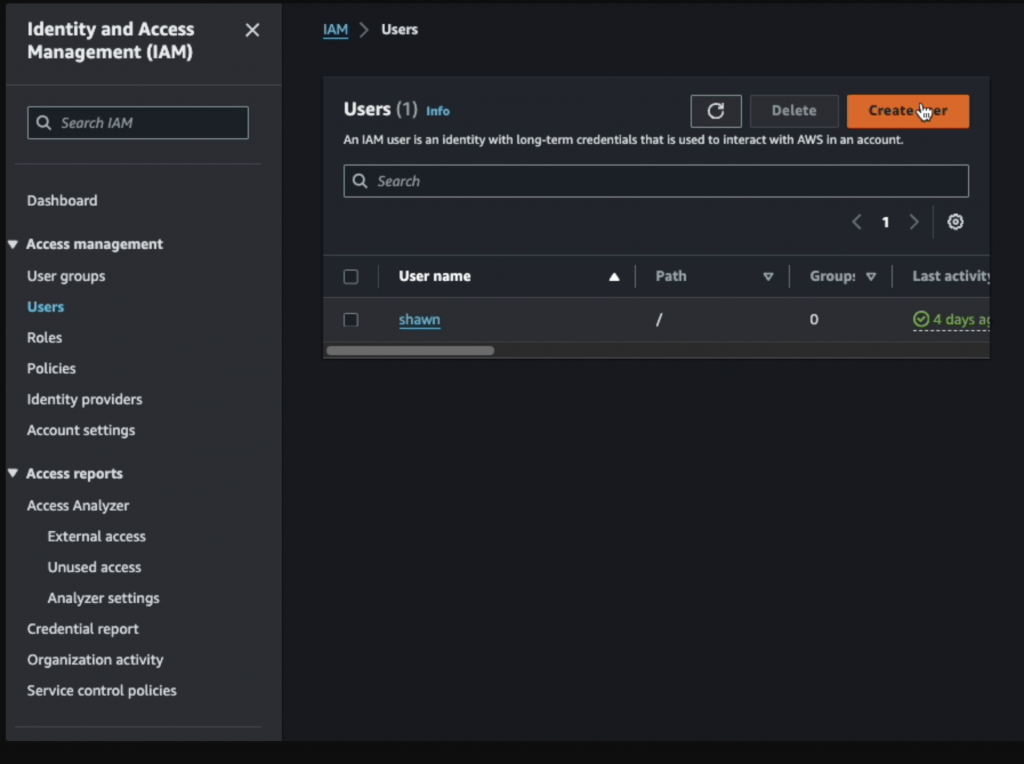1024x764 pixels.
Task: Navigate to Policies
Action: [51, 368]
